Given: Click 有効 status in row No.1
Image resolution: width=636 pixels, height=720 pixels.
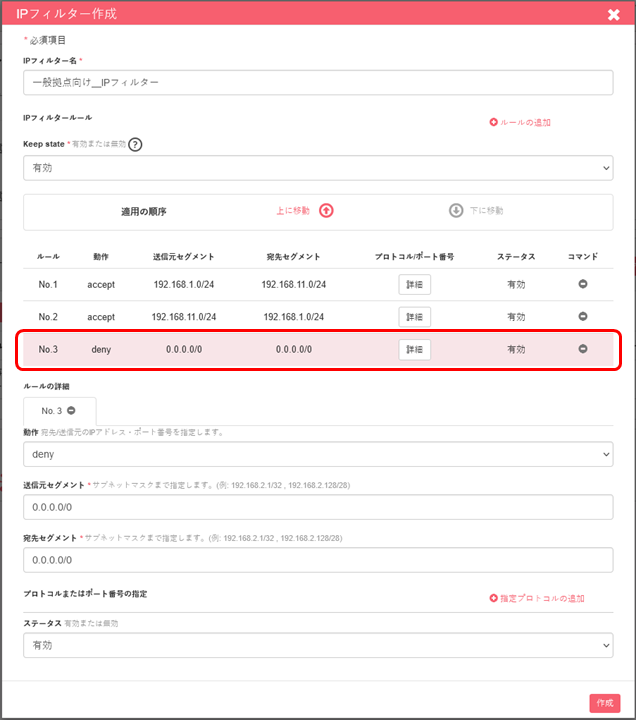Looking at the screenshot, I should (516, 285).
